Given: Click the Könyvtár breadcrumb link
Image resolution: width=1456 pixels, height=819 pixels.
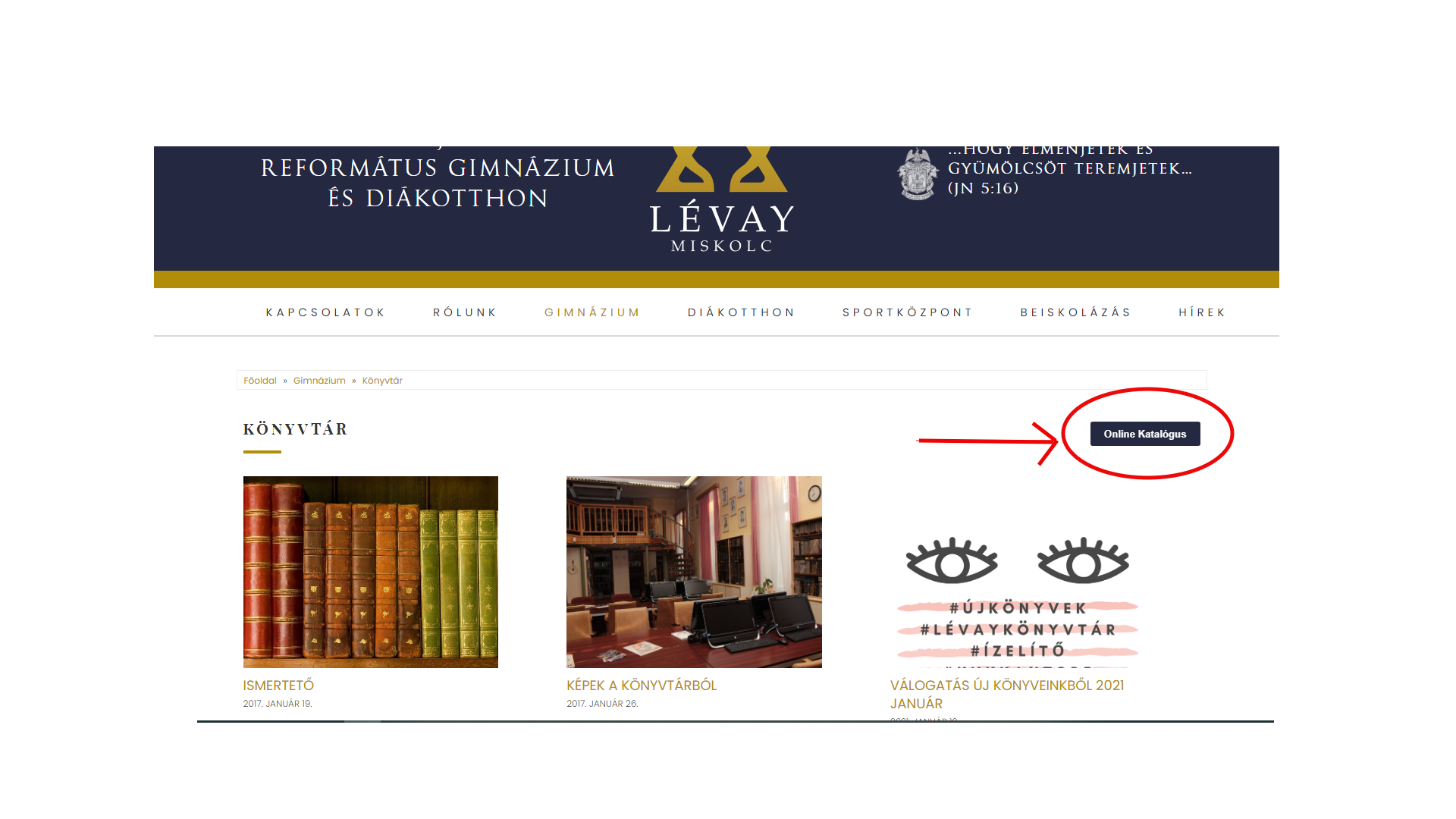Looking at the screenshot, I should [382, 381].
